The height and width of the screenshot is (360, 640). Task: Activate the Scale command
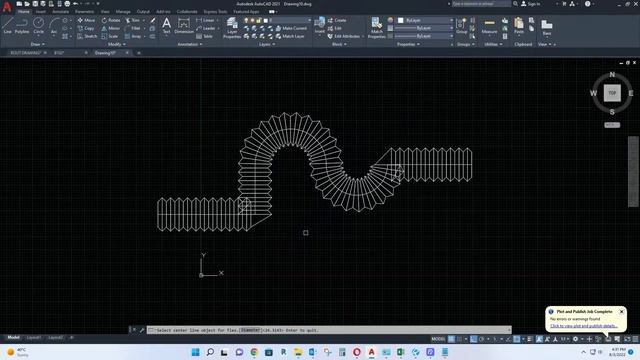pyautogui.click(x=110, y=36)
